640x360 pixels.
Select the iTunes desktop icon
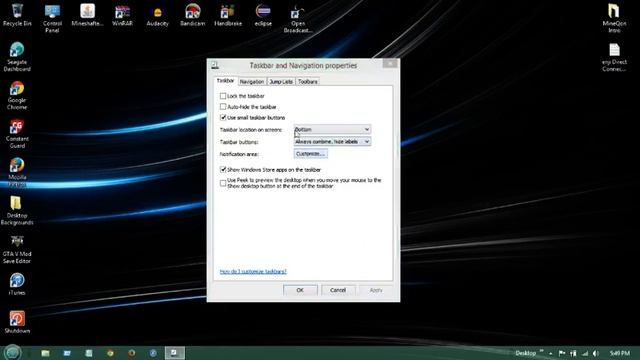17,284
